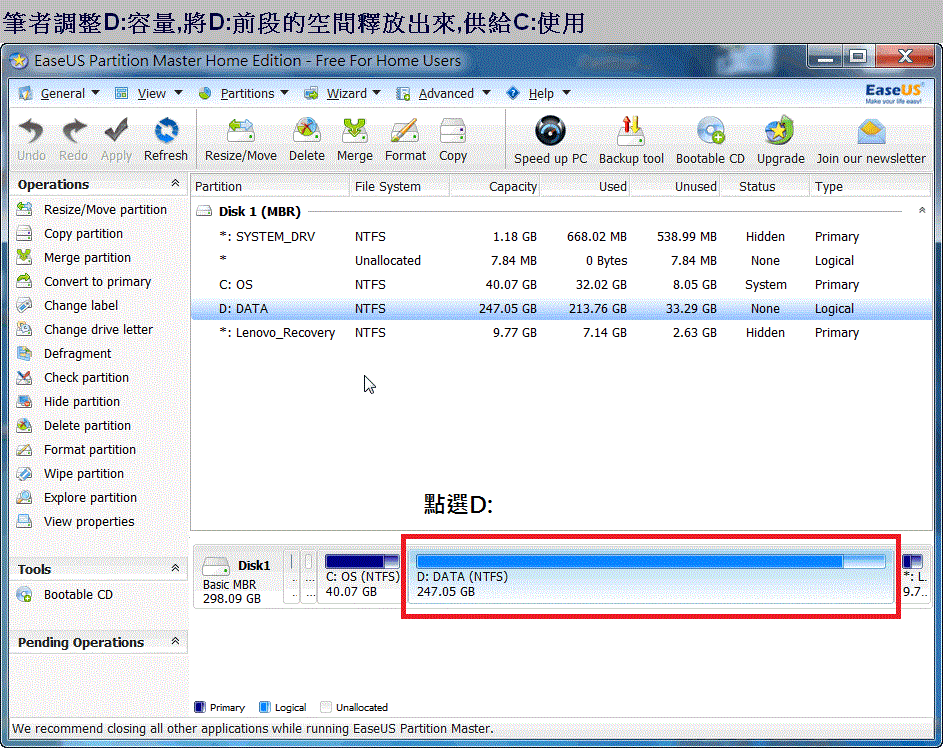Open the Advanced menu
943x748 pixels.
tap(443, 94)
